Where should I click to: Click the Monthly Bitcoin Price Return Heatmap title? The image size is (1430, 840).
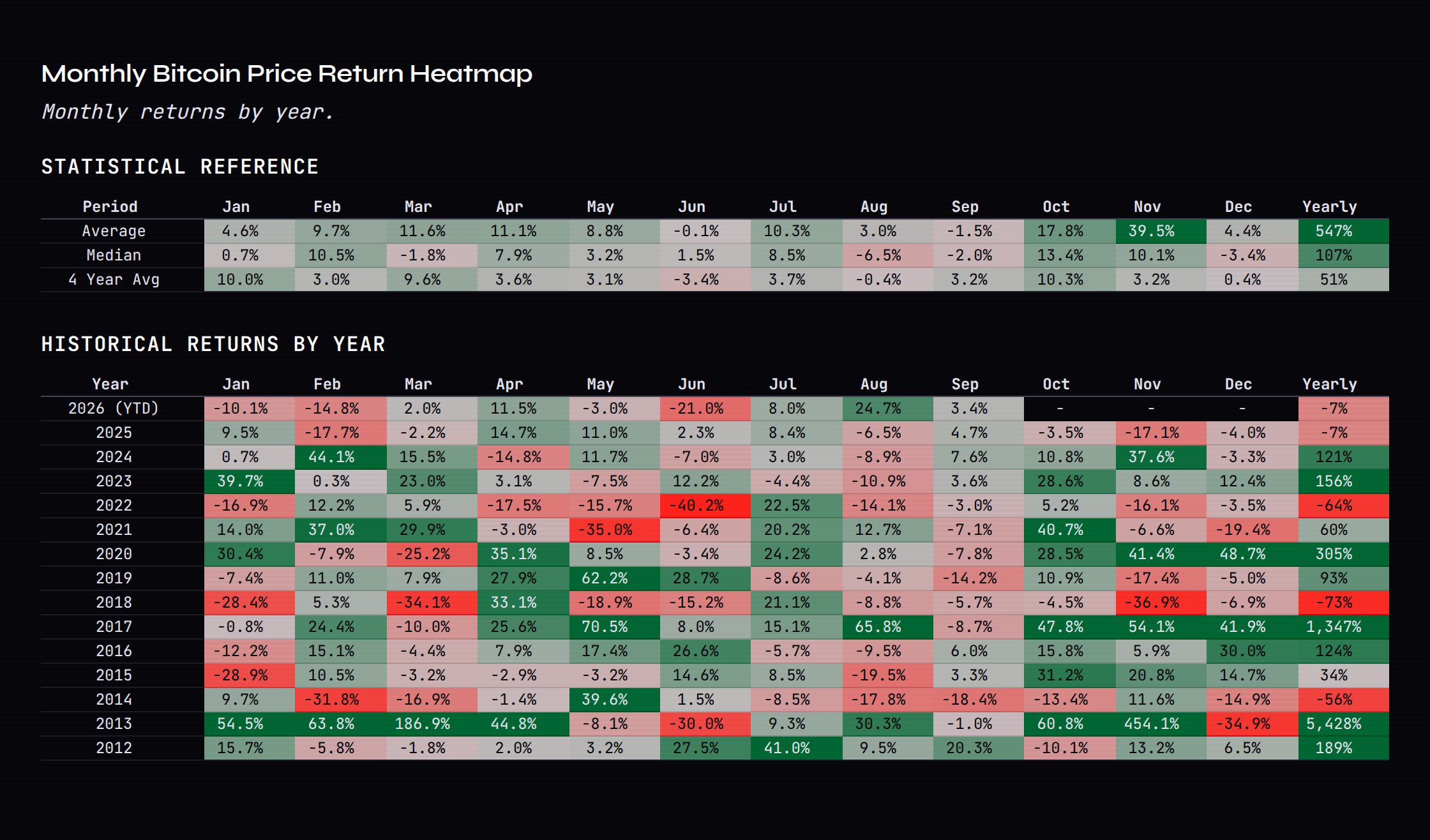(x=287, y=74)
